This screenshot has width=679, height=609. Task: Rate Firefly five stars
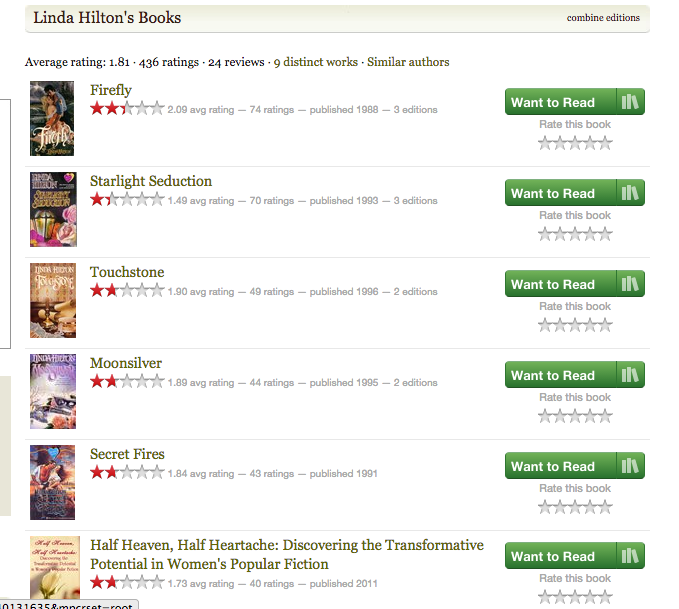tap(605, 143)
